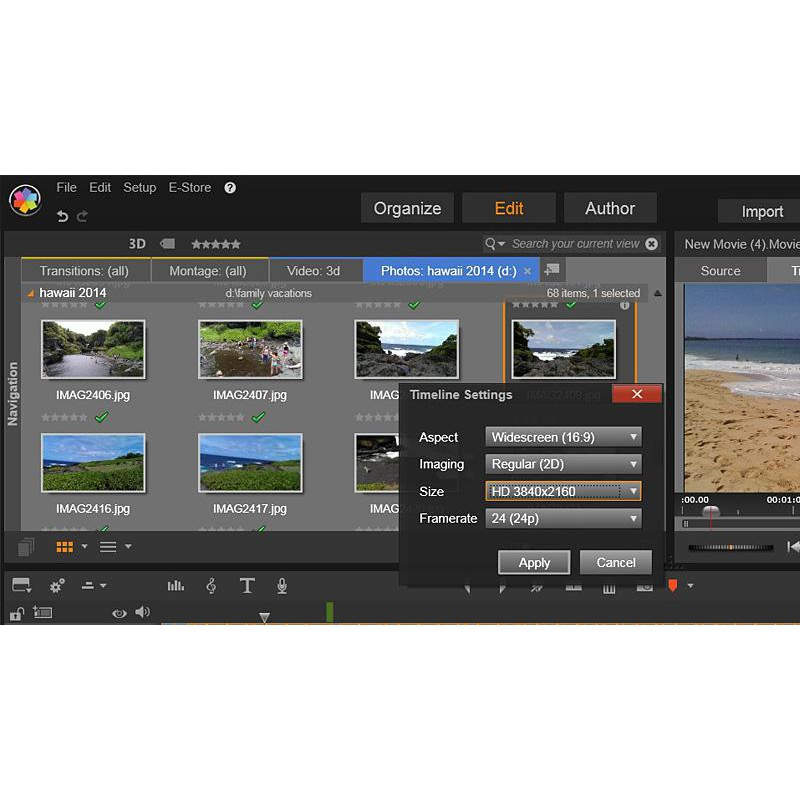Viewport: 800px width, 800px height.
Task: Open the ScoreFitter treble clef tool
Action: coord(211,586)
